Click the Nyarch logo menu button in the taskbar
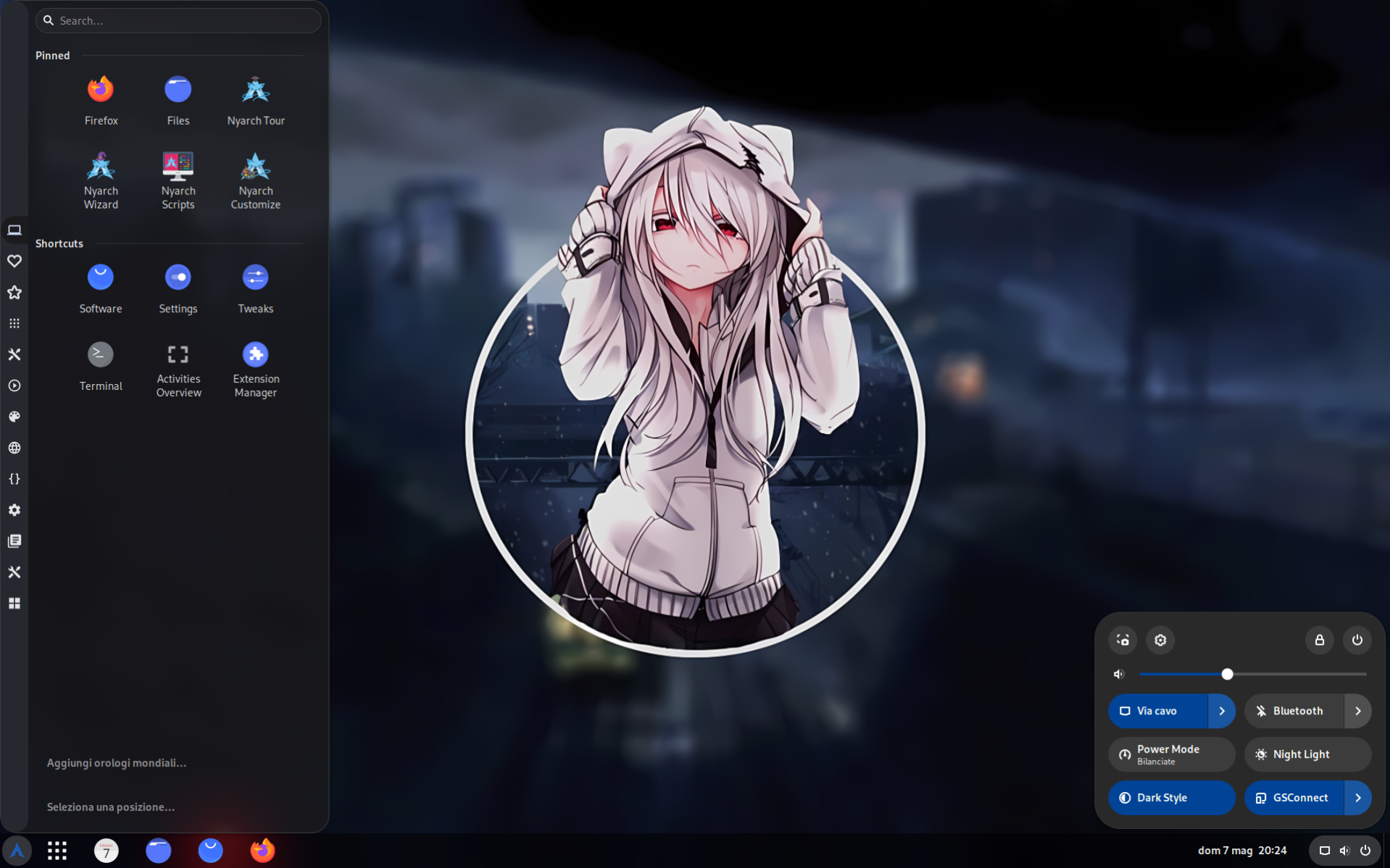1390x868 pixels. [x=17, y=851]
